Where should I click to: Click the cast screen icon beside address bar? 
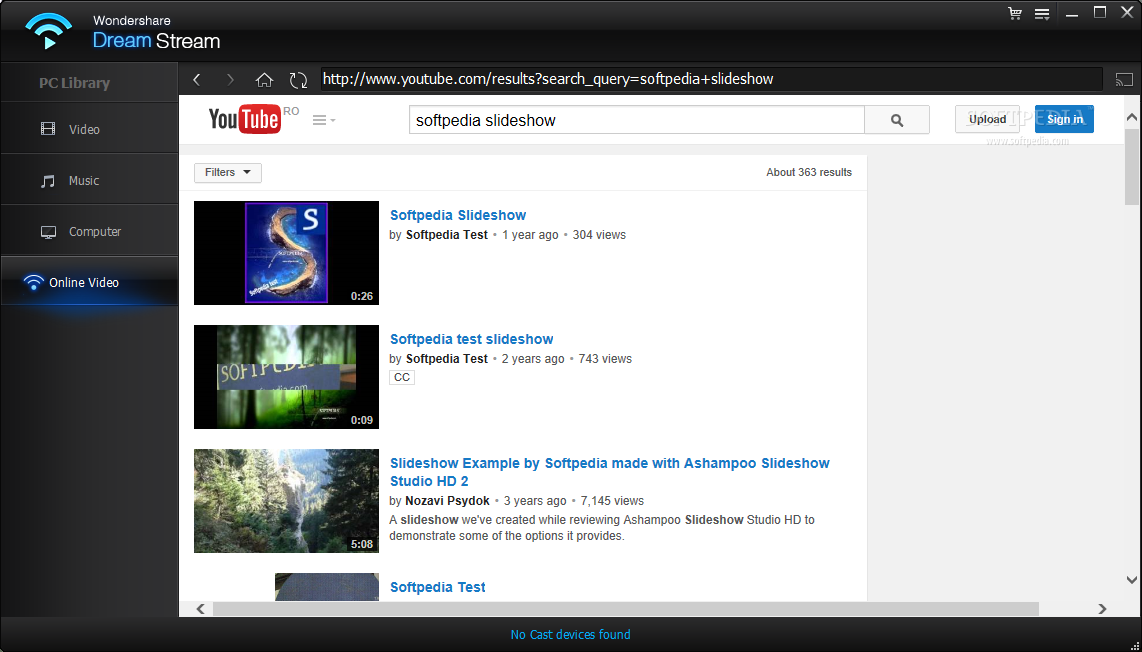click(x=1124, y=79)
